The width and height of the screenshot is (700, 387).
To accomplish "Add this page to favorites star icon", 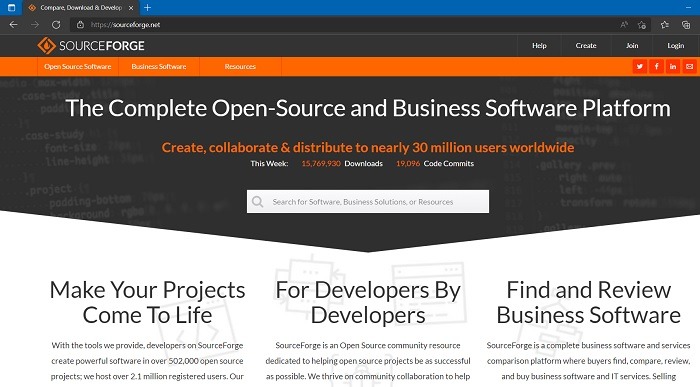I will point(642,25).
